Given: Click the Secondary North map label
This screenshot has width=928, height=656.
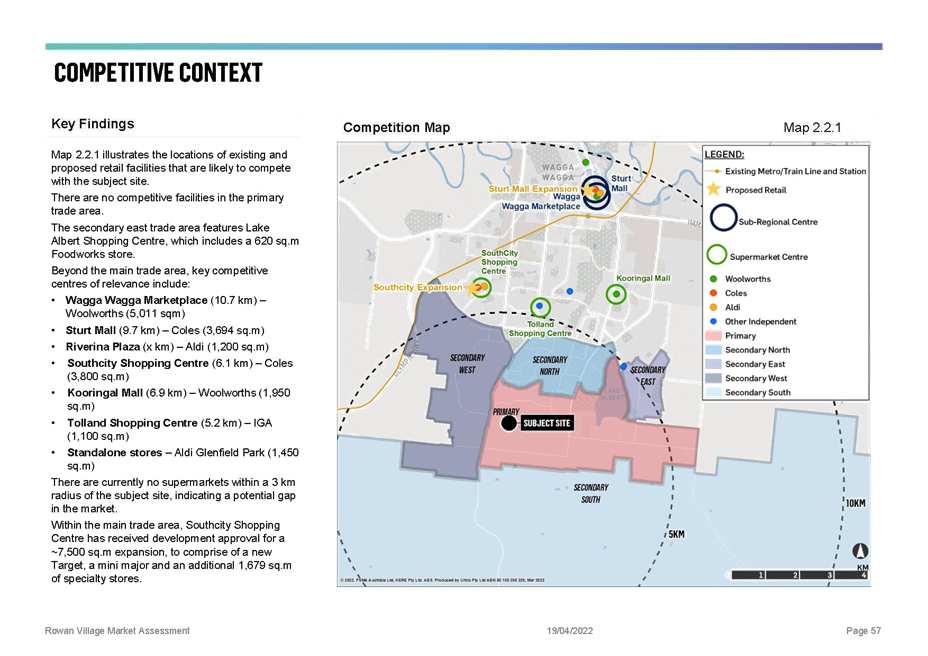Looking at the screenshot, I should 549,365.
